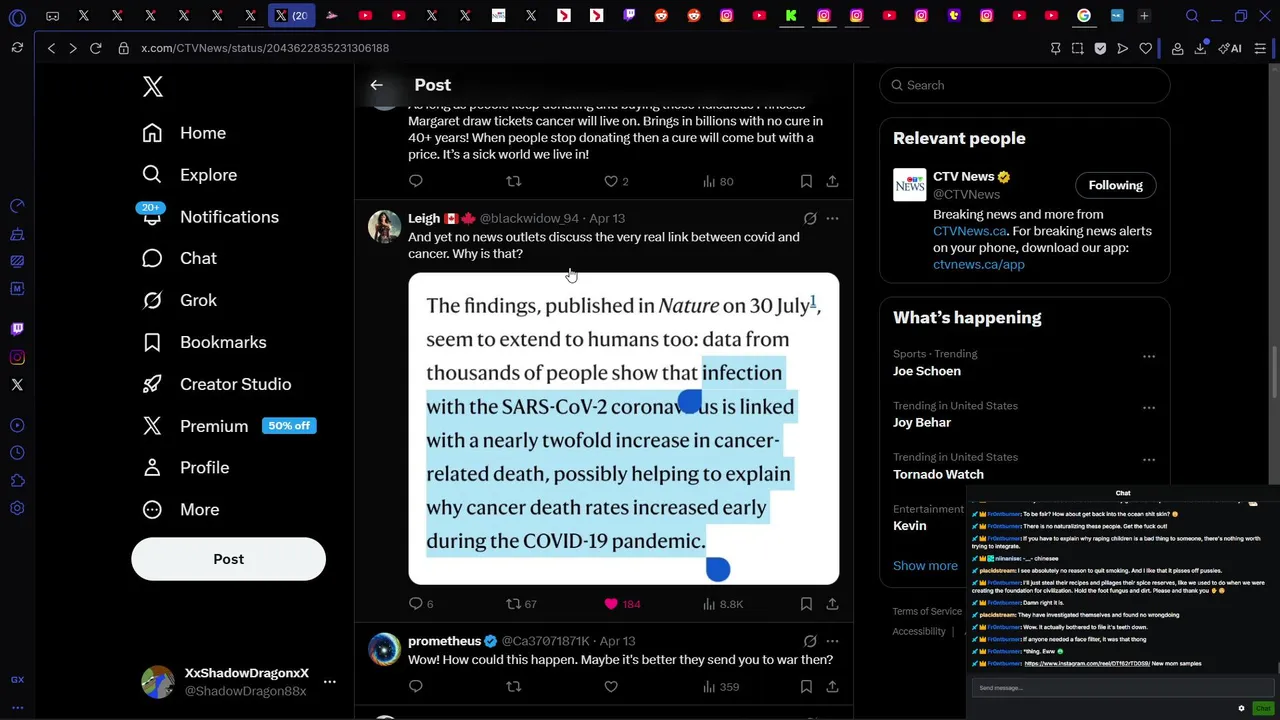Click the large Post button

point(228,559)
